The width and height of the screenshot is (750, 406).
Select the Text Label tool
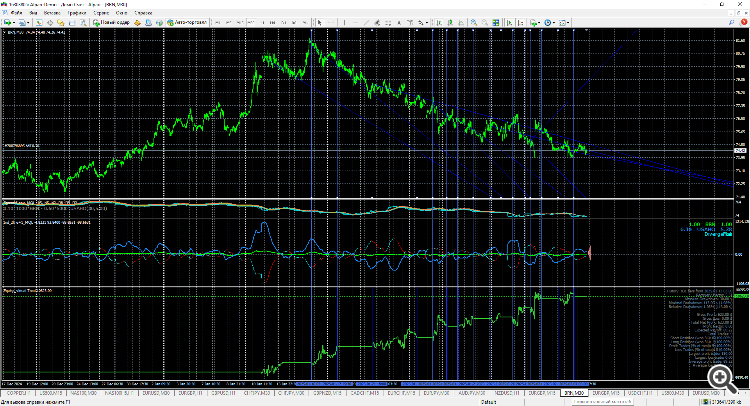pos(410,22)
